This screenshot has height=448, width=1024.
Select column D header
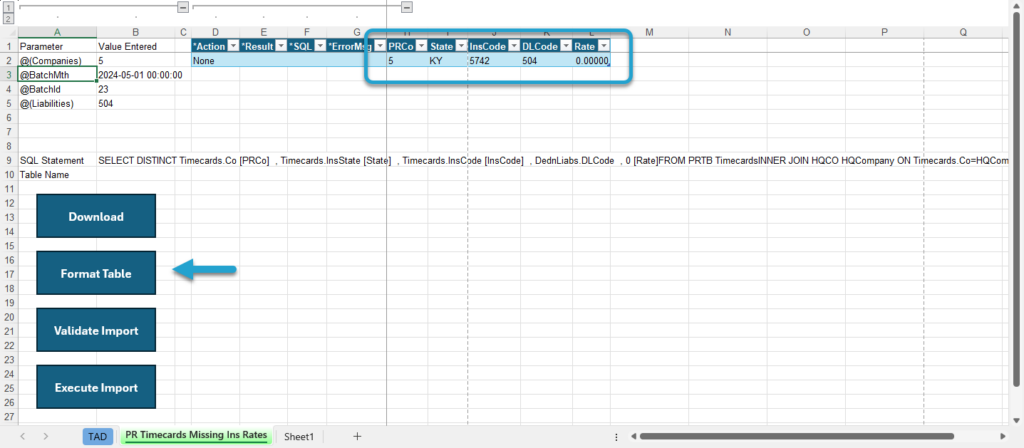coord(216,32)
